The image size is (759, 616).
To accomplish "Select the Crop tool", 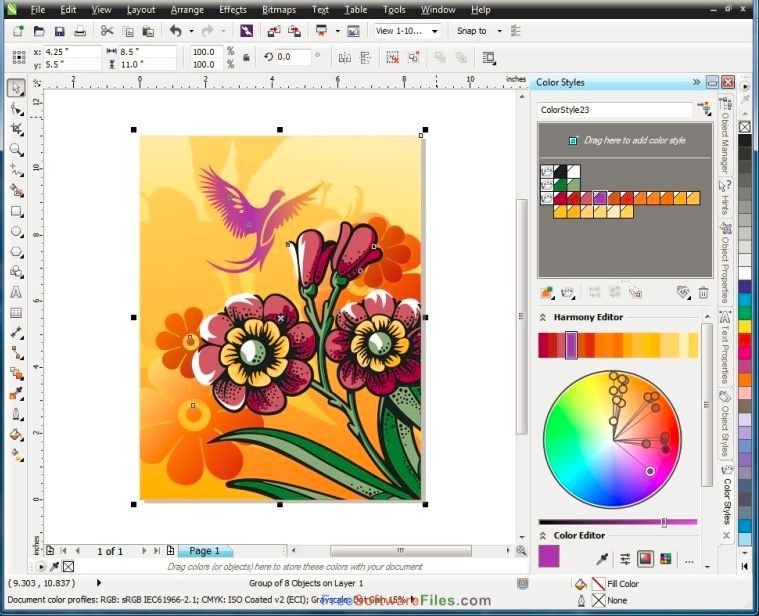I will [16, 129].
